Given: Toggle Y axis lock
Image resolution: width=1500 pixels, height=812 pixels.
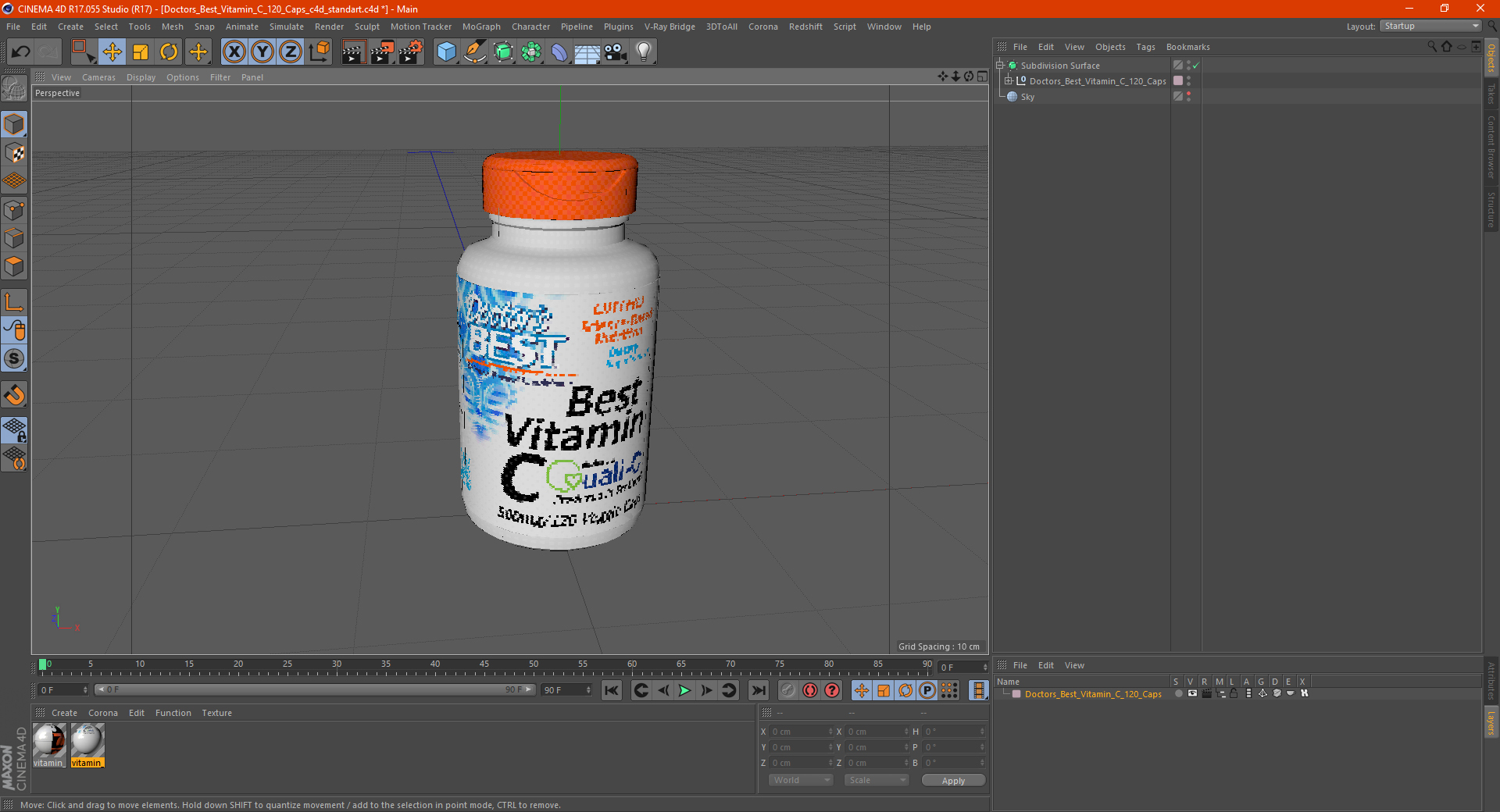Looking at the screenshot, I should [262, 52].
